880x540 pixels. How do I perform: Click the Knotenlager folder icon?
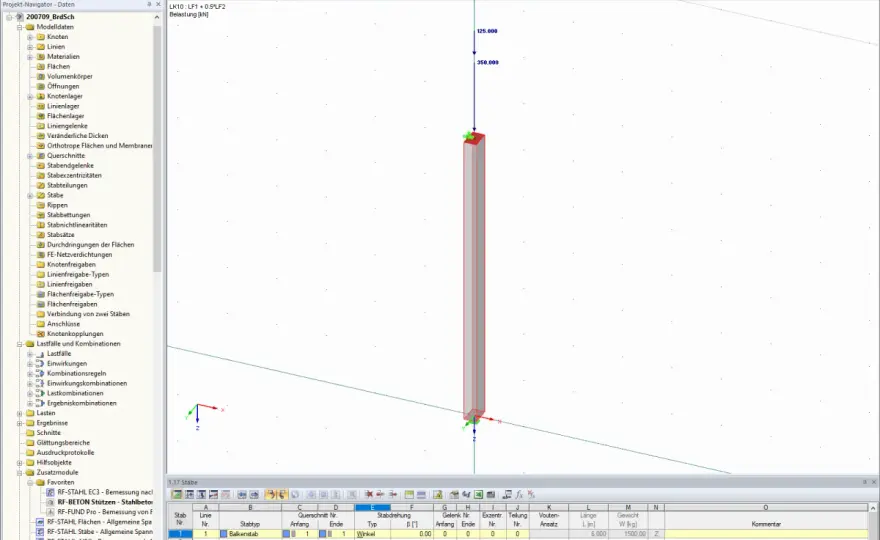pyautogui.click(x=40, y=97)
